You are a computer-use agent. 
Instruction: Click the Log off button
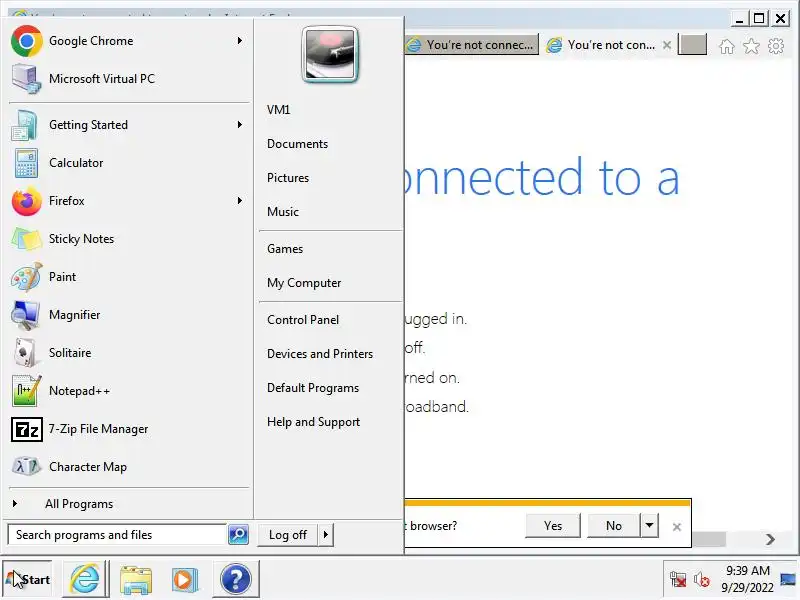click(288, 535)
